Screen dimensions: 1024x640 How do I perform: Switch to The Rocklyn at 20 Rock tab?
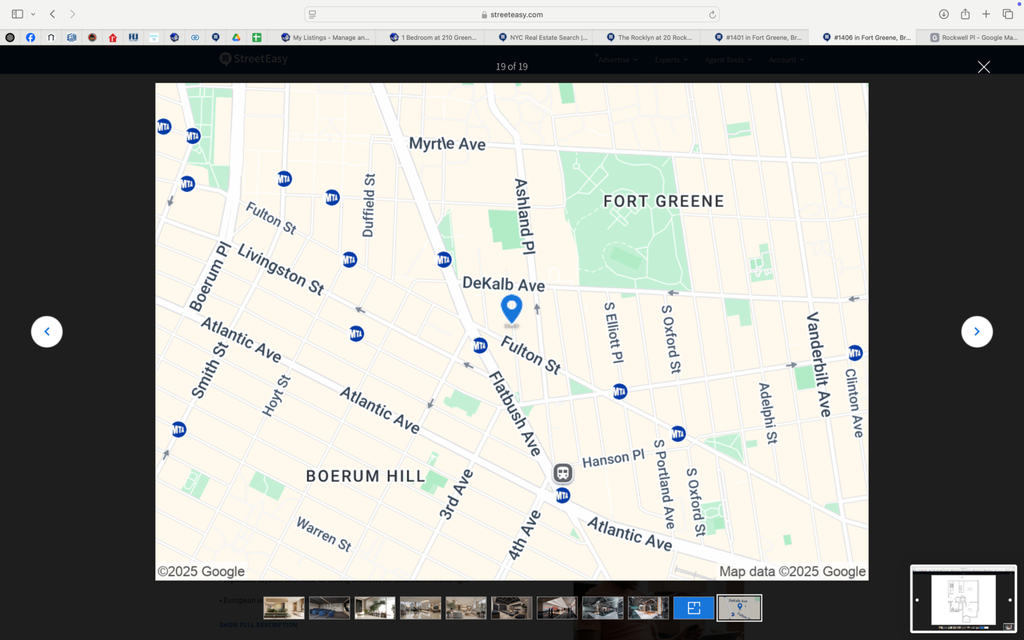[x=650, y=37]
